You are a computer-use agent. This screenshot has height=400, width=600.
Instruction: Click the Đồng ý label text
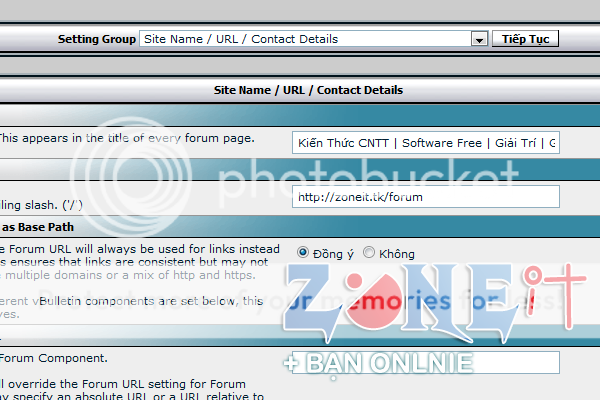(x=333, y=254)
